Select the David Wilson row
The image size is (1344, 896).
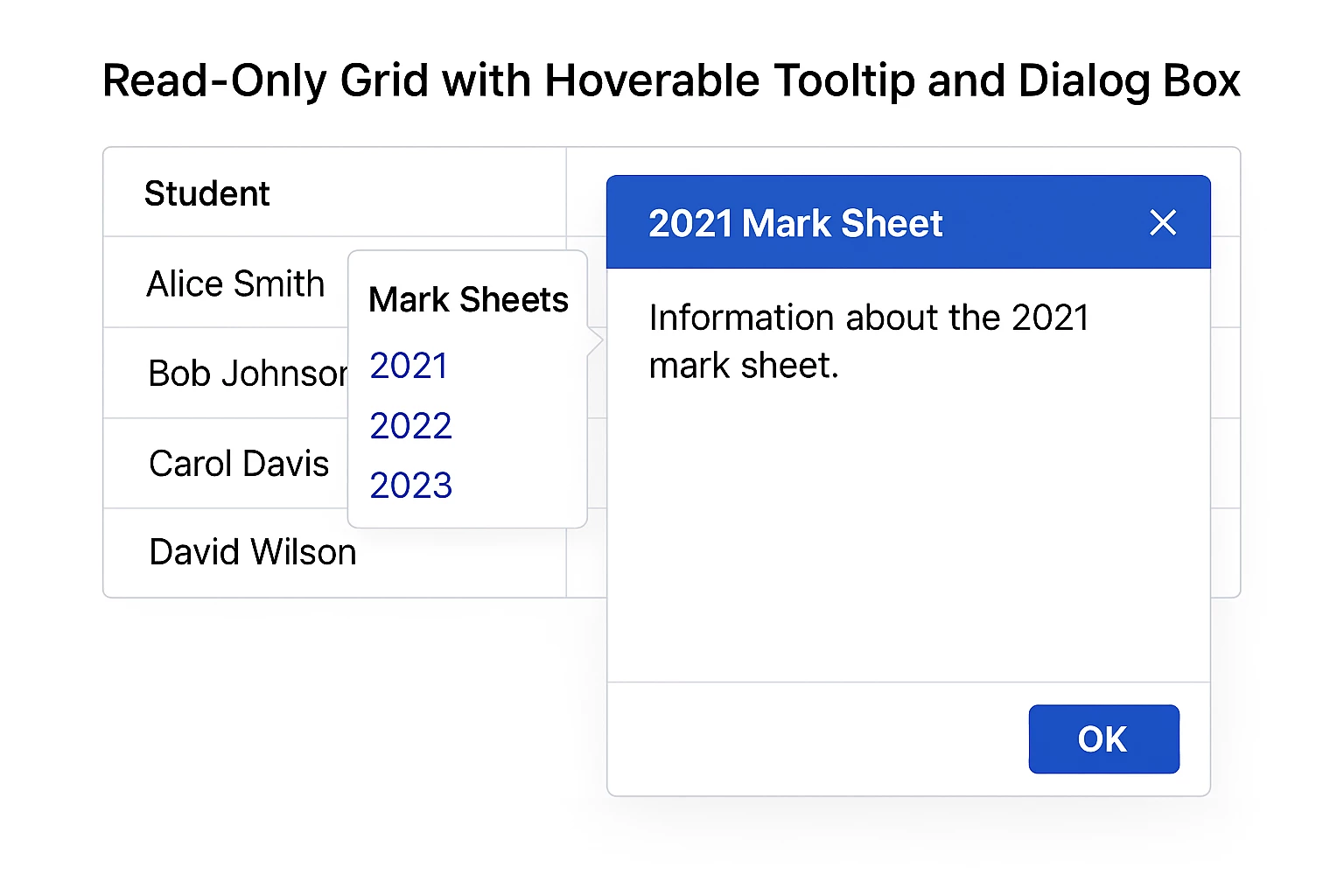tap(335, 553)
